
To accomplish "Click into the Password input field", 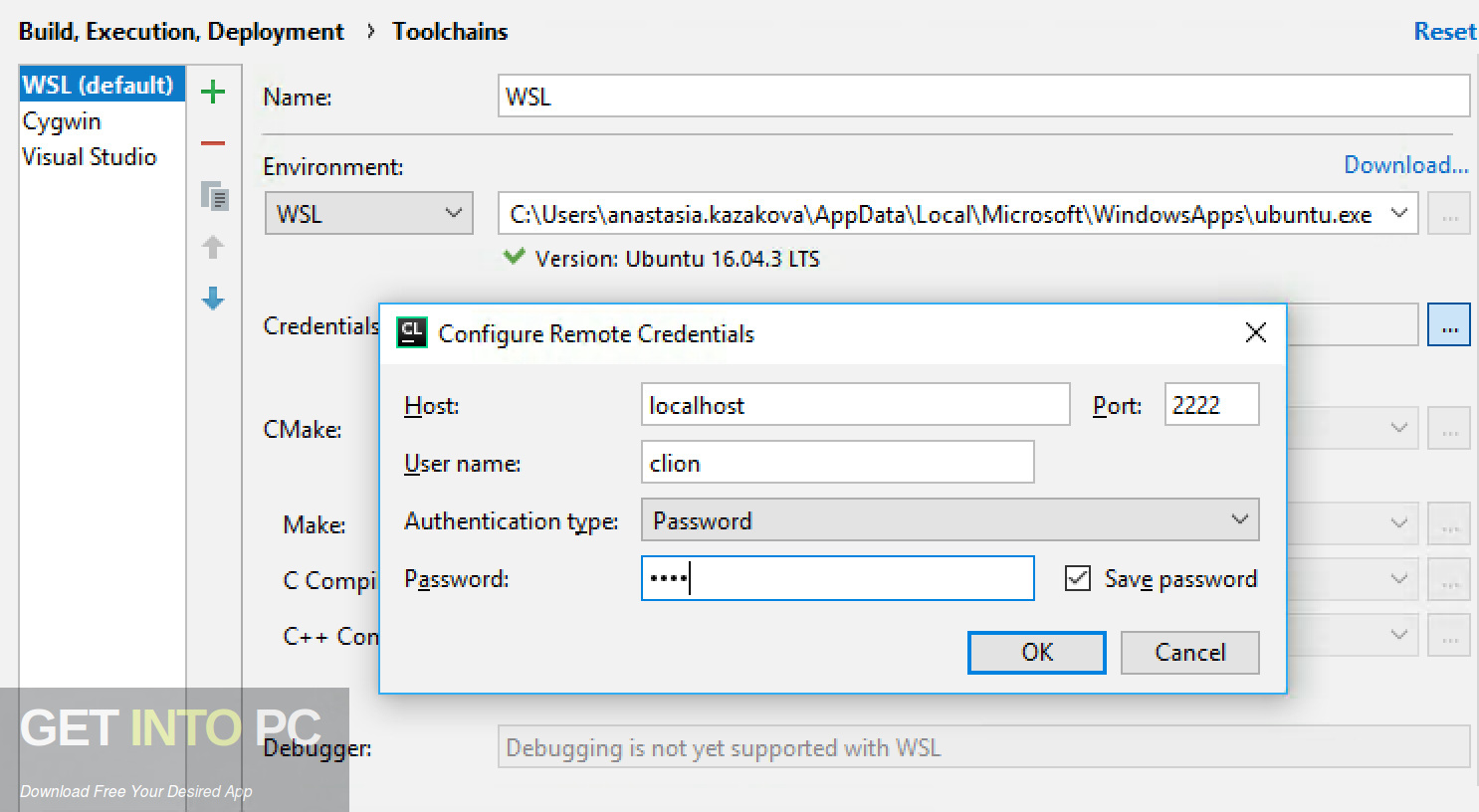I will 838,578.
